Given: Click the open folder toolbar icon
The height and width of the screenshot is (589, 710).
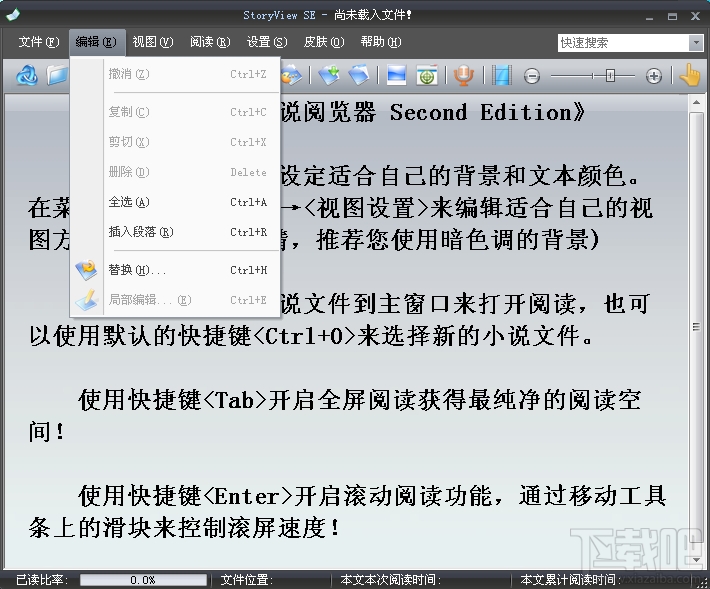Looking at the screenshot, I should (56, 75).
